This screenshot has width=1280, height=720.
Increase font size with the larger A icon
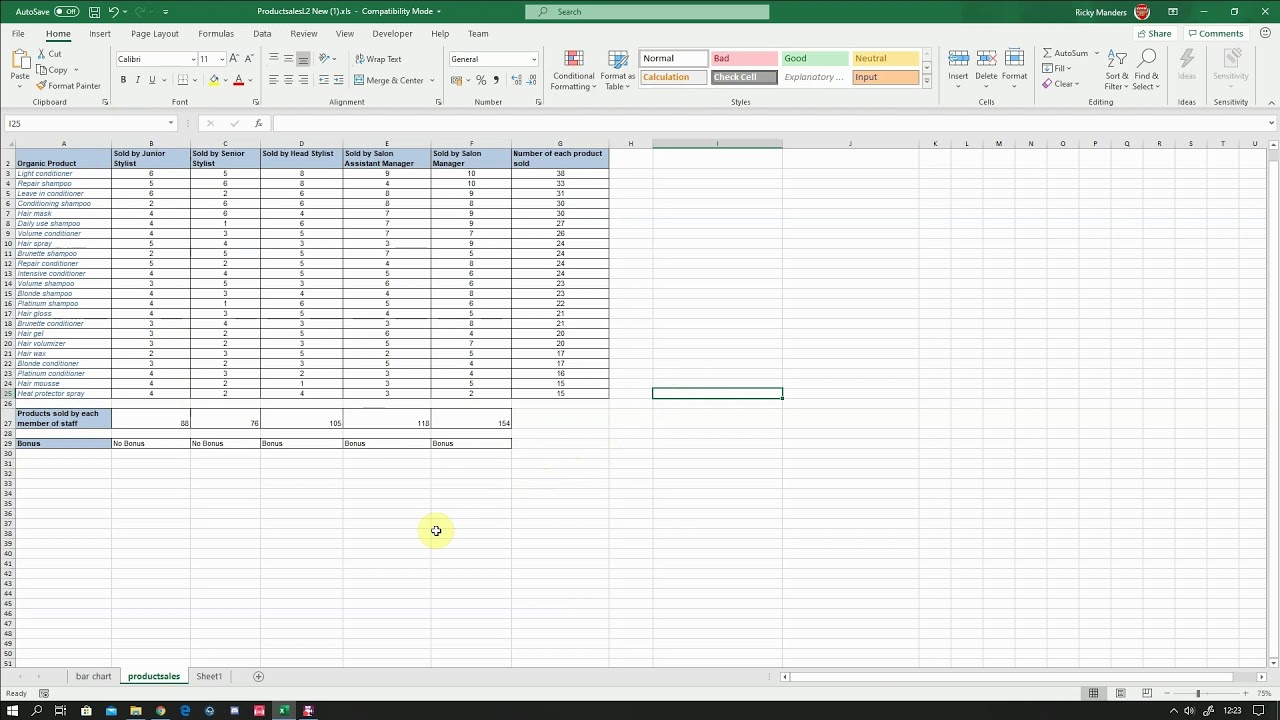pos(234,59)
